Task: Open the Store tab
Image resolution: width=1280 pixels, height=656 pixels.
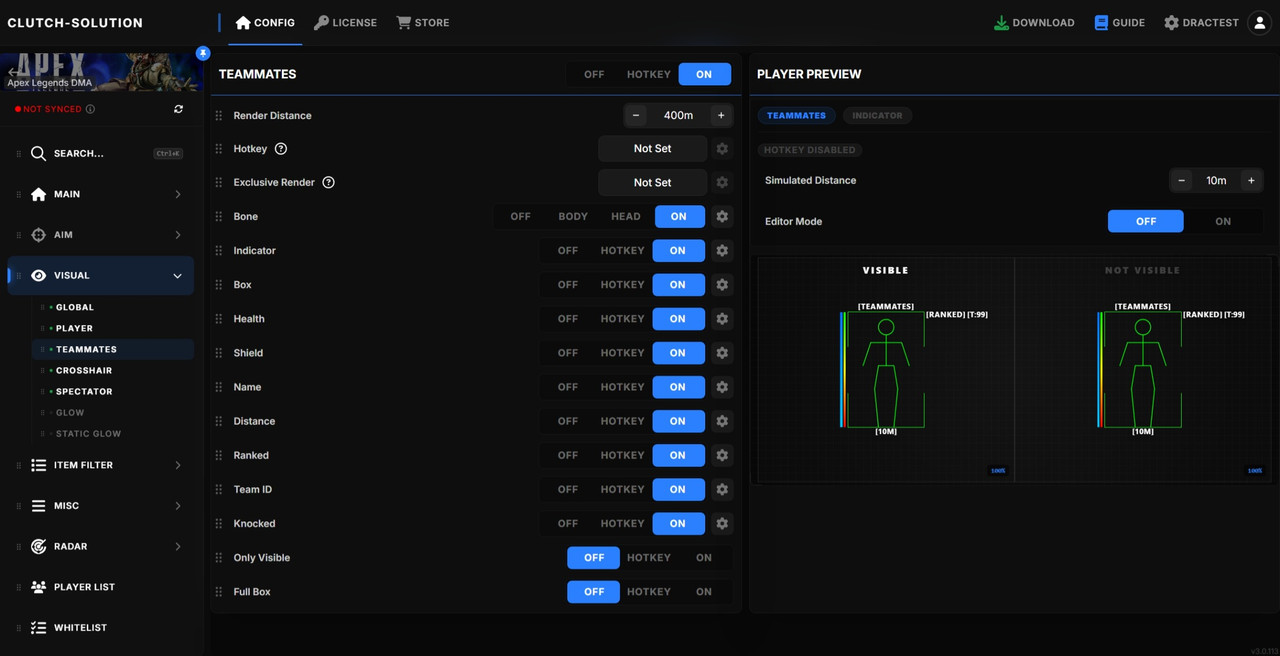Action: tap(423, 22)
